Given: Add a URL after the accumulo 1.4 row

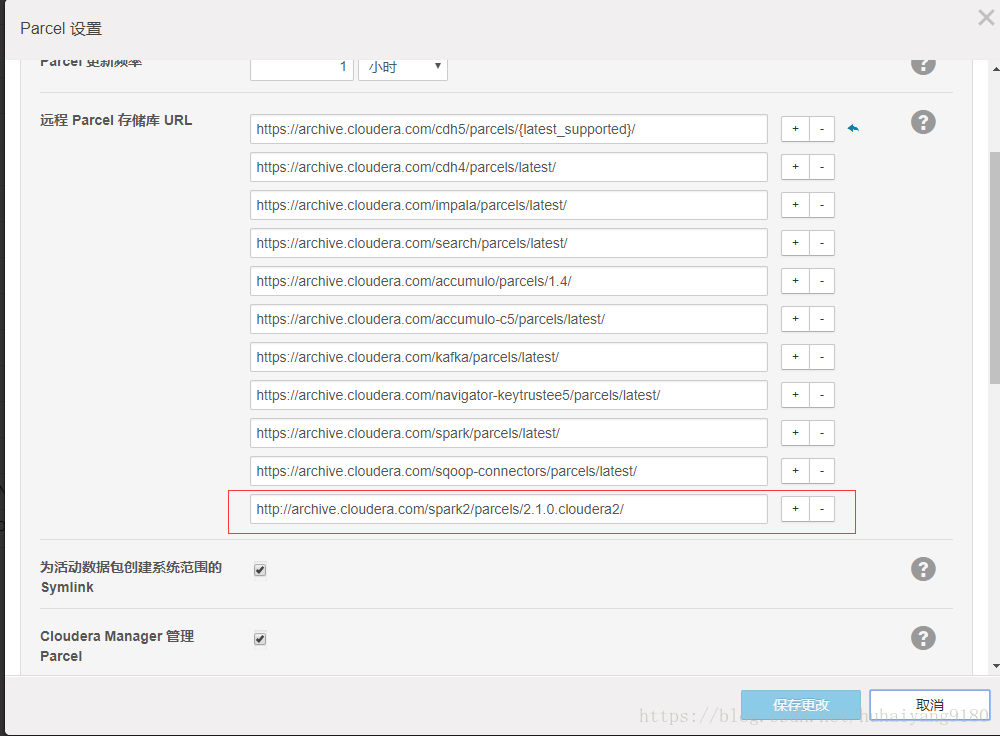Looking at the screenshot, I should coord(795,281).
